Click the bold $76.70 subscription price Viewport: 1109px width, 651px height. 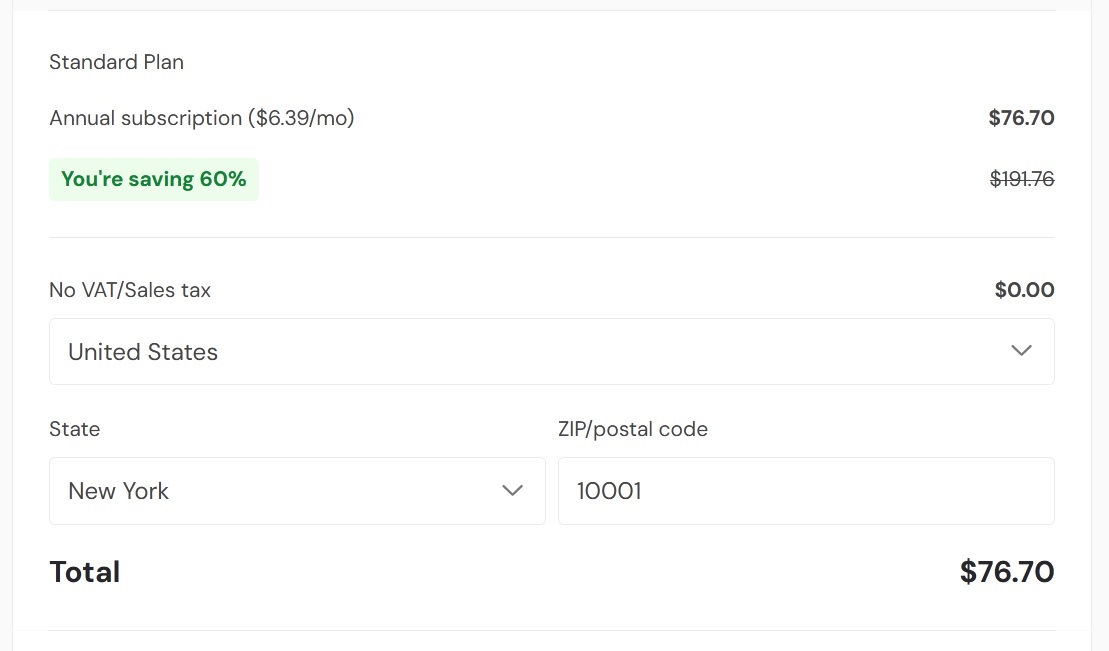coord(1021,118)
